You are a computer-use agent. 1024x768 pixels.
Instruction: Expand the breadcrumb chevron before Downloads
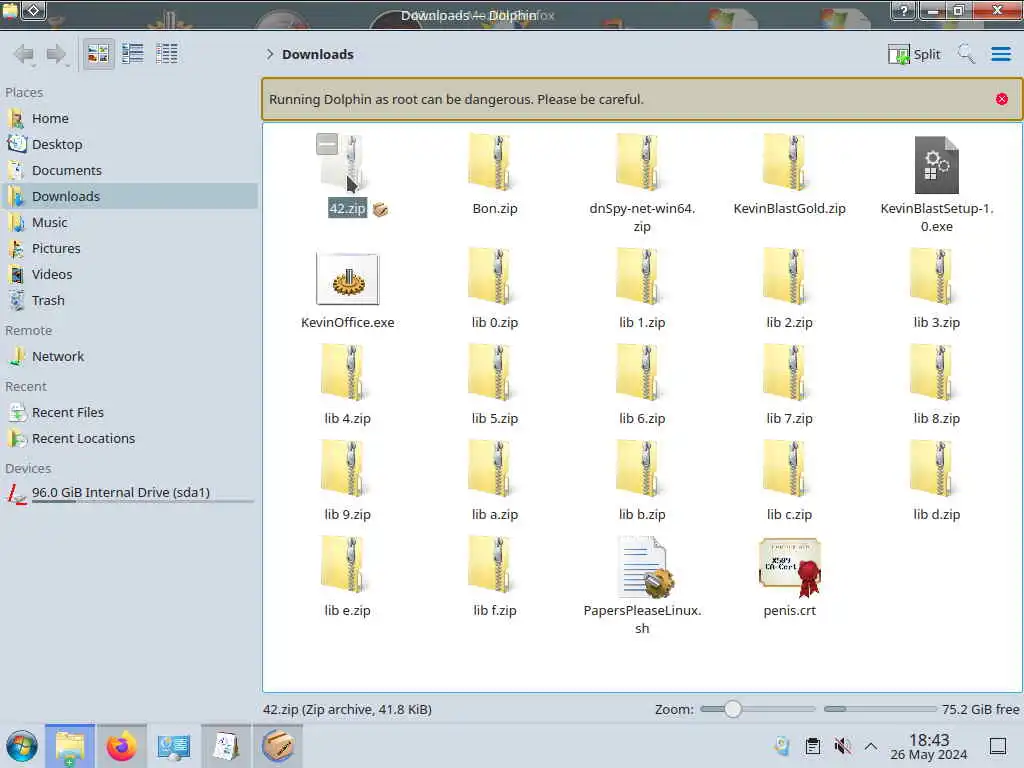coord(270,54)
